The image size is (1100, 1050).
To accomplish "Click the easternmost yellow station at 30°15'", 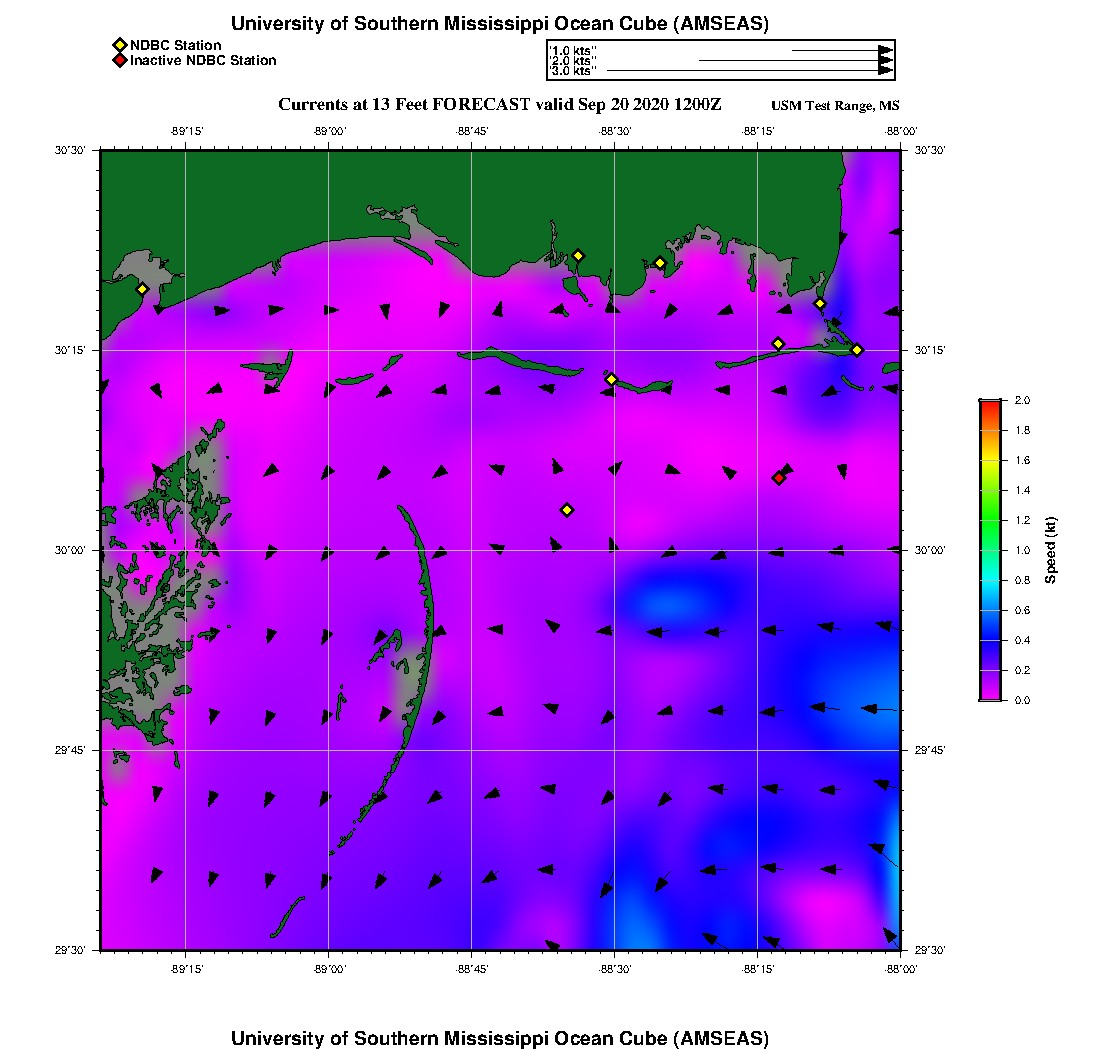I will click(x=857, y=349).
